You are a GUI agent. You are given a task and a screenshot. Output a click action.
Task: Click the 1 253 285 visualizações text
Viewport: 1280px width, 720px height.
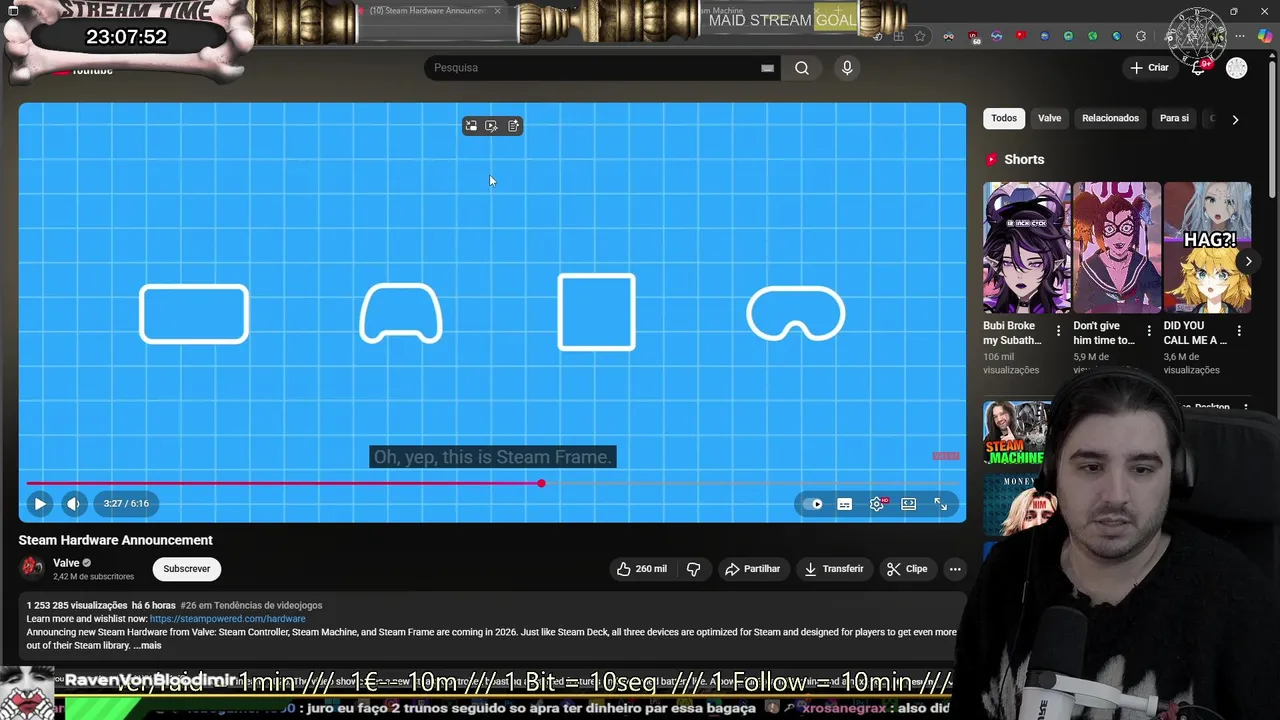click(x=77, y=605)
